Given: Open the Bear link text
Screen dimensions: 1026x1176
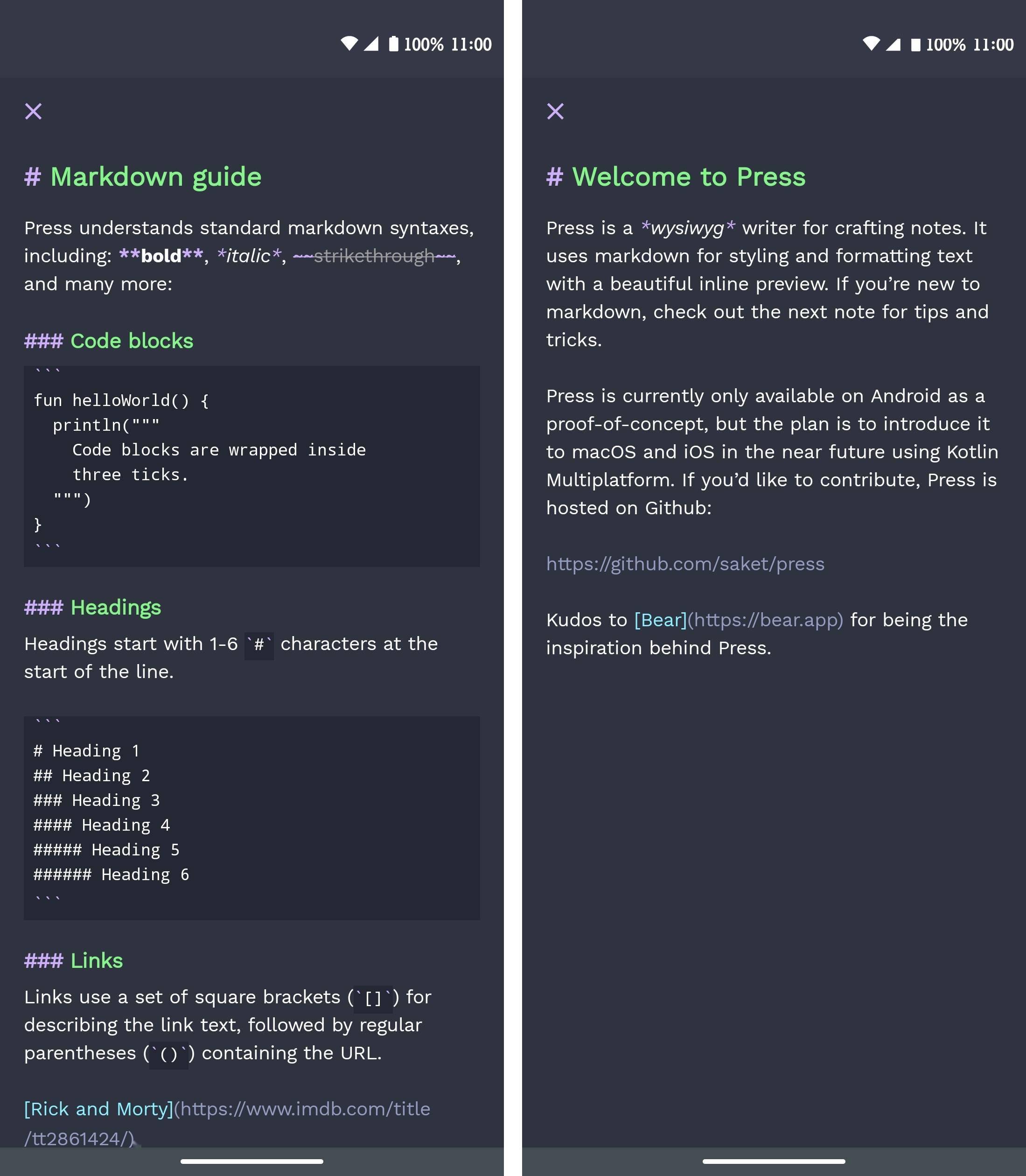Looking at the screenshot, I should coord(660,620).
